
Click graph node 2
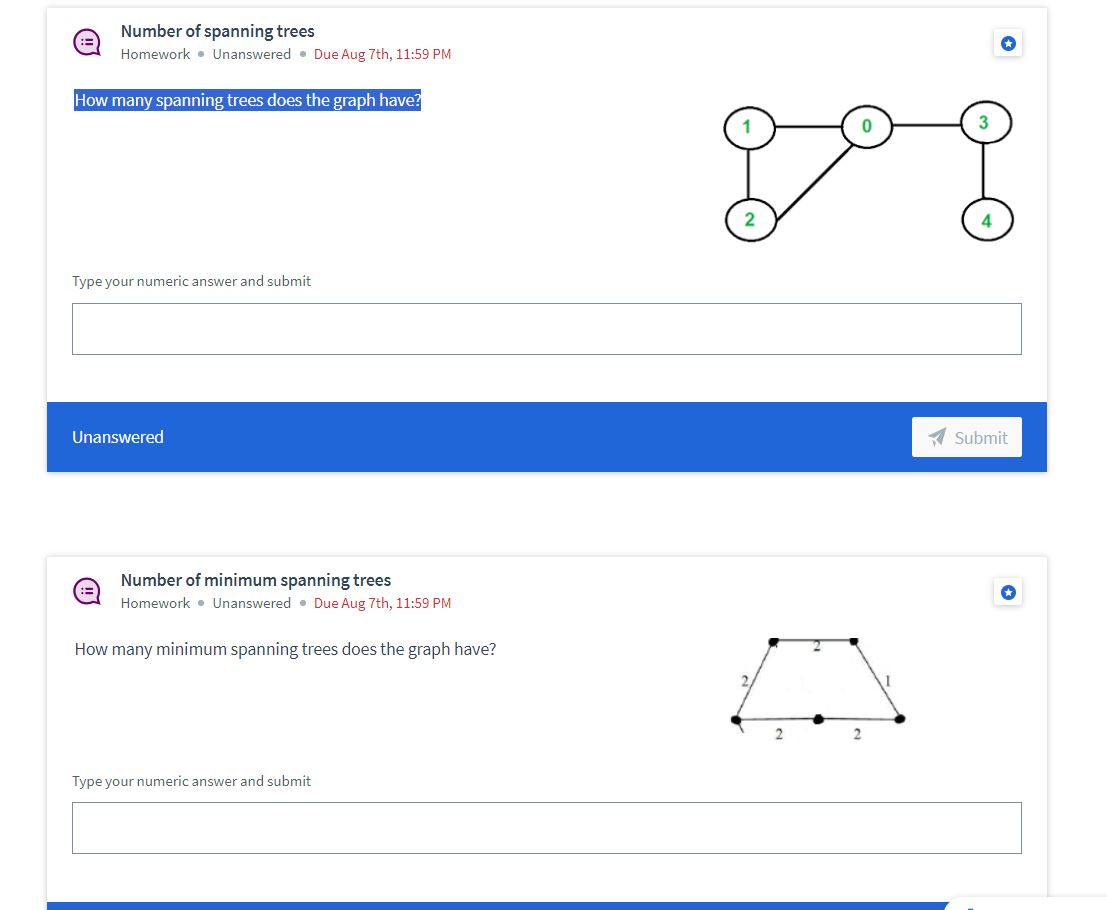(750, 220)
